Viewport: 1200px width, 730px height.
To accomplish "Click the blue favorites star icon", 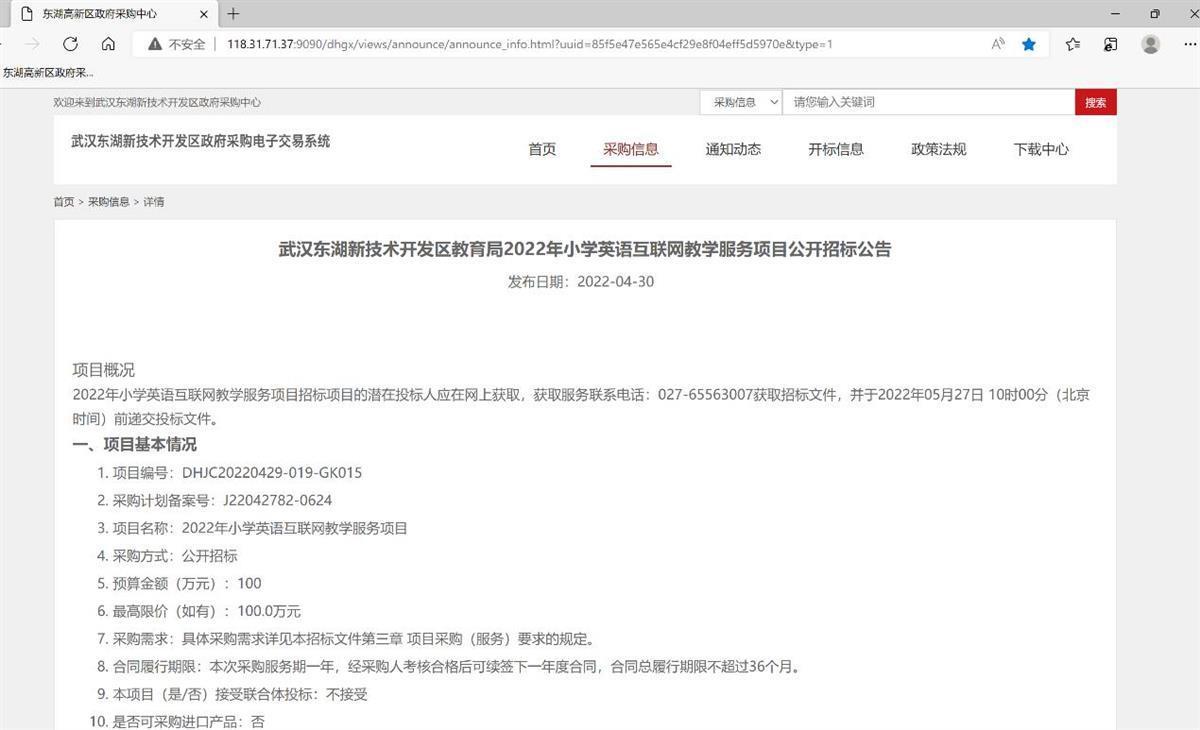I will pos(1029,44).
